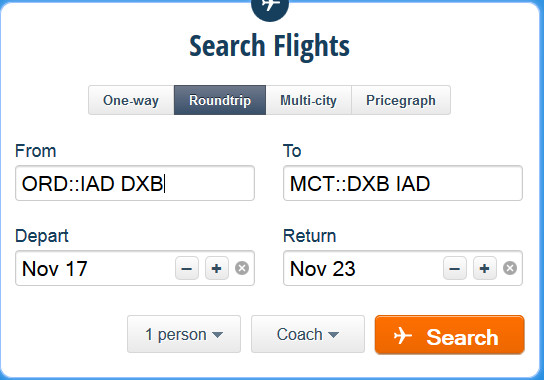The height and width of the screenshot is (380, 544).
Task: Click the To field containing MCT::DXB IAD
Action: [403, 183]
